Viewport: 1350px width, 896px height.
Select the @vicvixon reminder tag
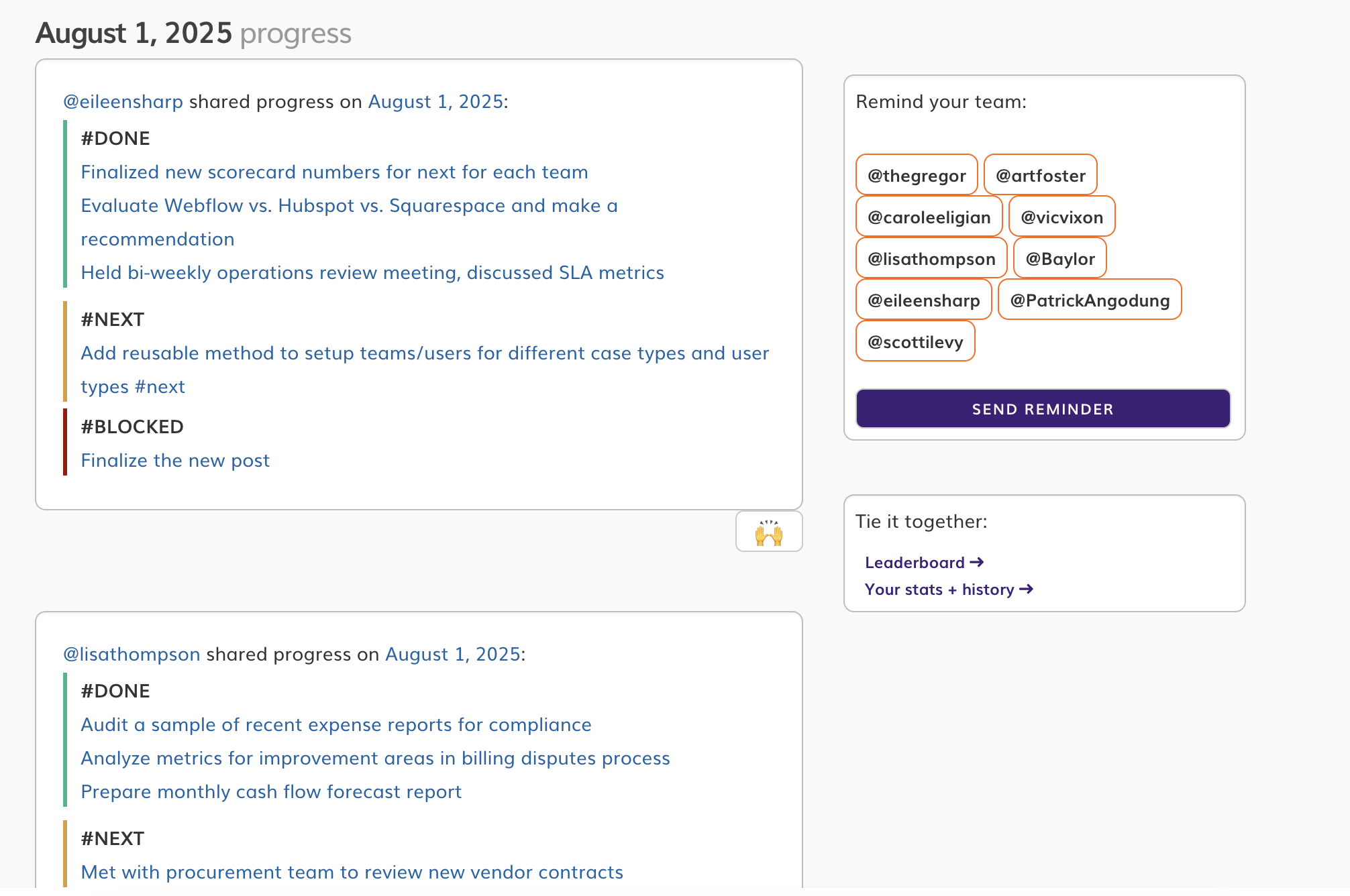coord(1061,217)
